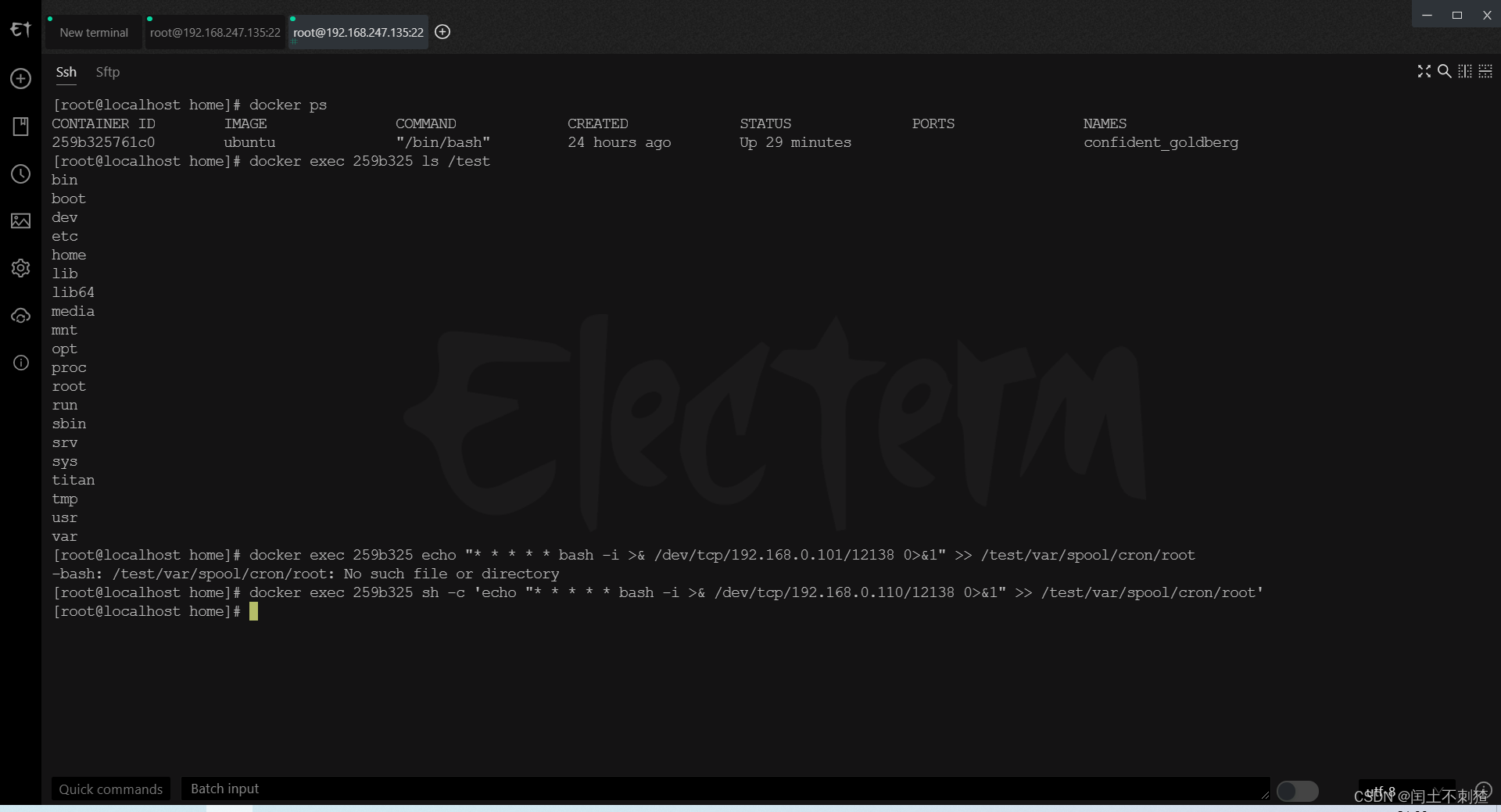Click the 'NAMES' column header
The image size is (1501, 812).
point(1105,123)
